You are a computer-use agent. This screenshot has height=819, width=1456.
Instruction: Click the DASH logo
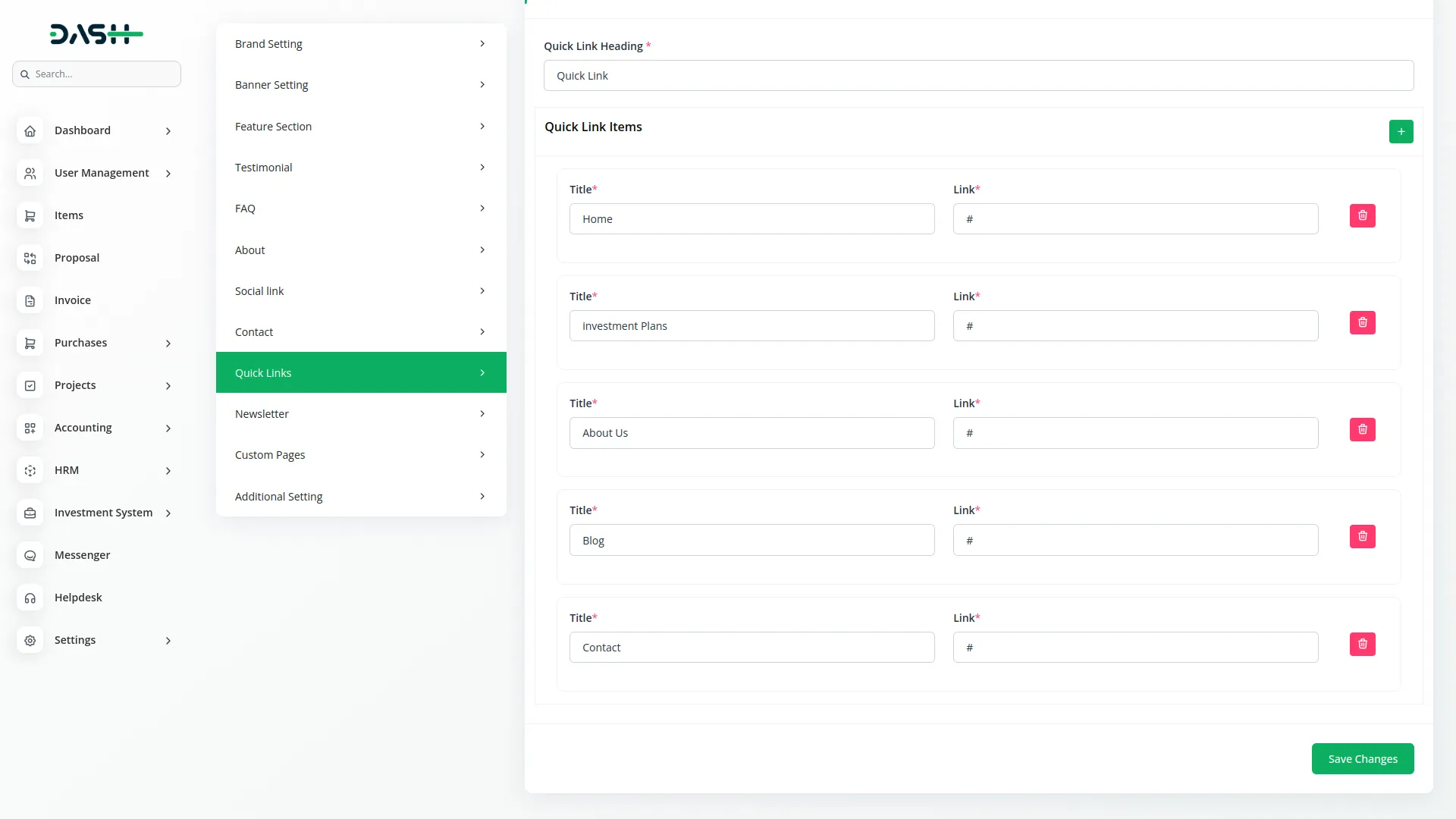(96, 34)
